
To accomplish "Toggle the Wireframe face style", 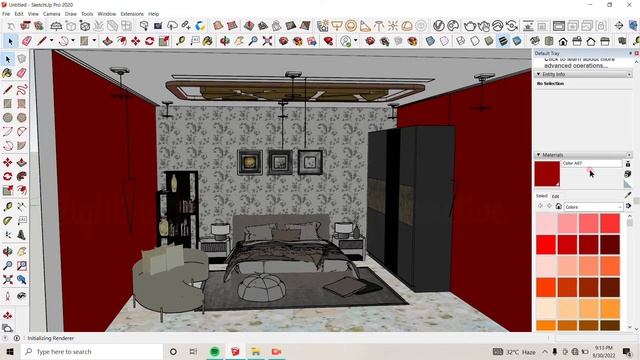I will [460, 41].
